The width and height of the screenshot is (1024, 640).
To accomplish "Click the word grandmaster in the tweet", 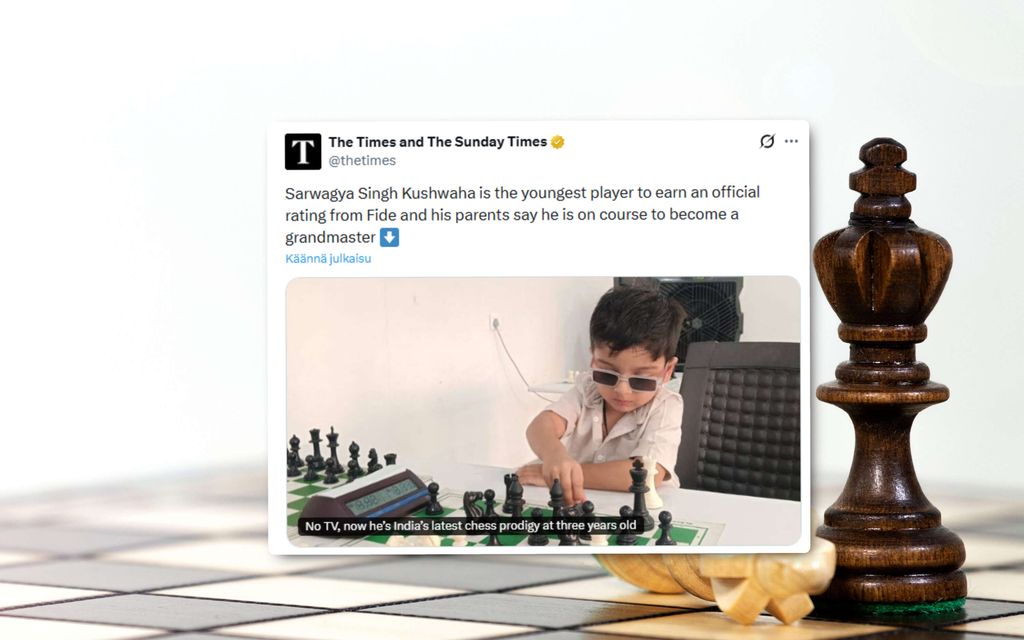I will point(330,237).
